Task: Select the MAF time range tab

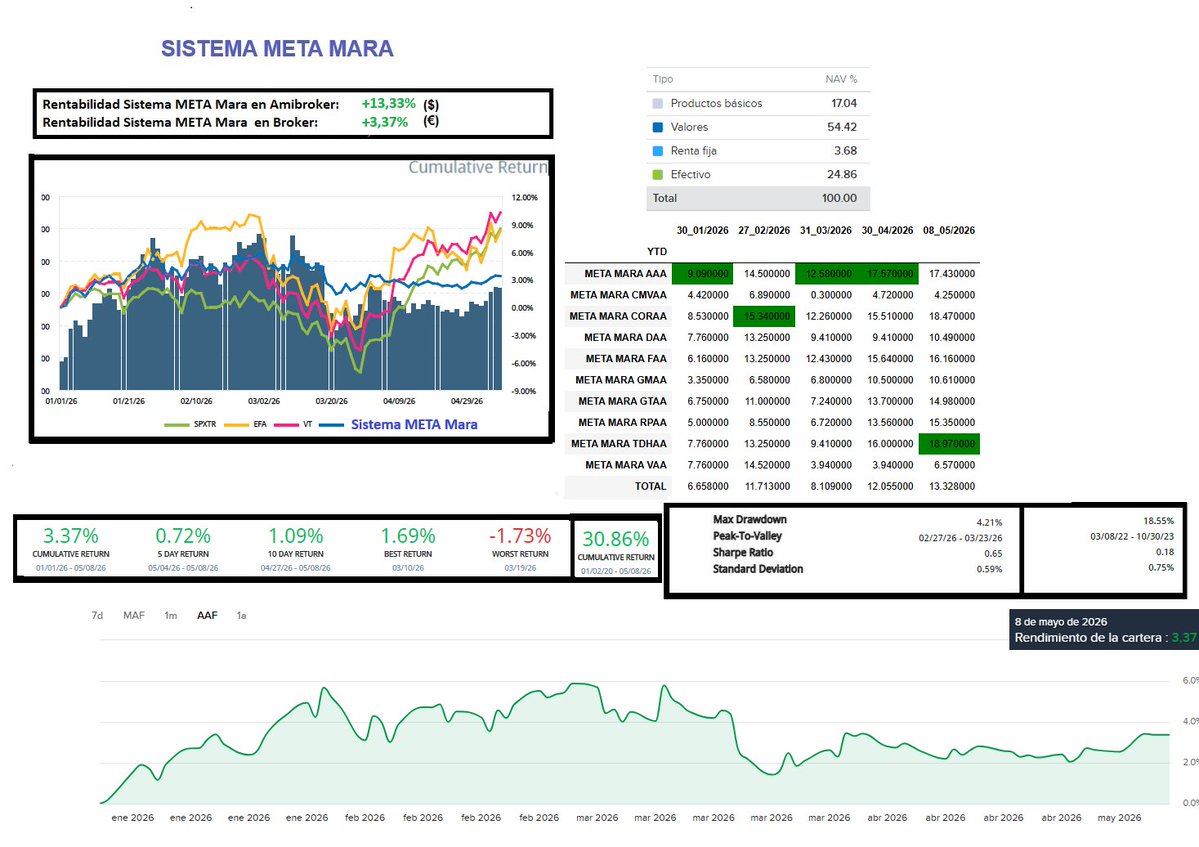Action: [134, 615]
